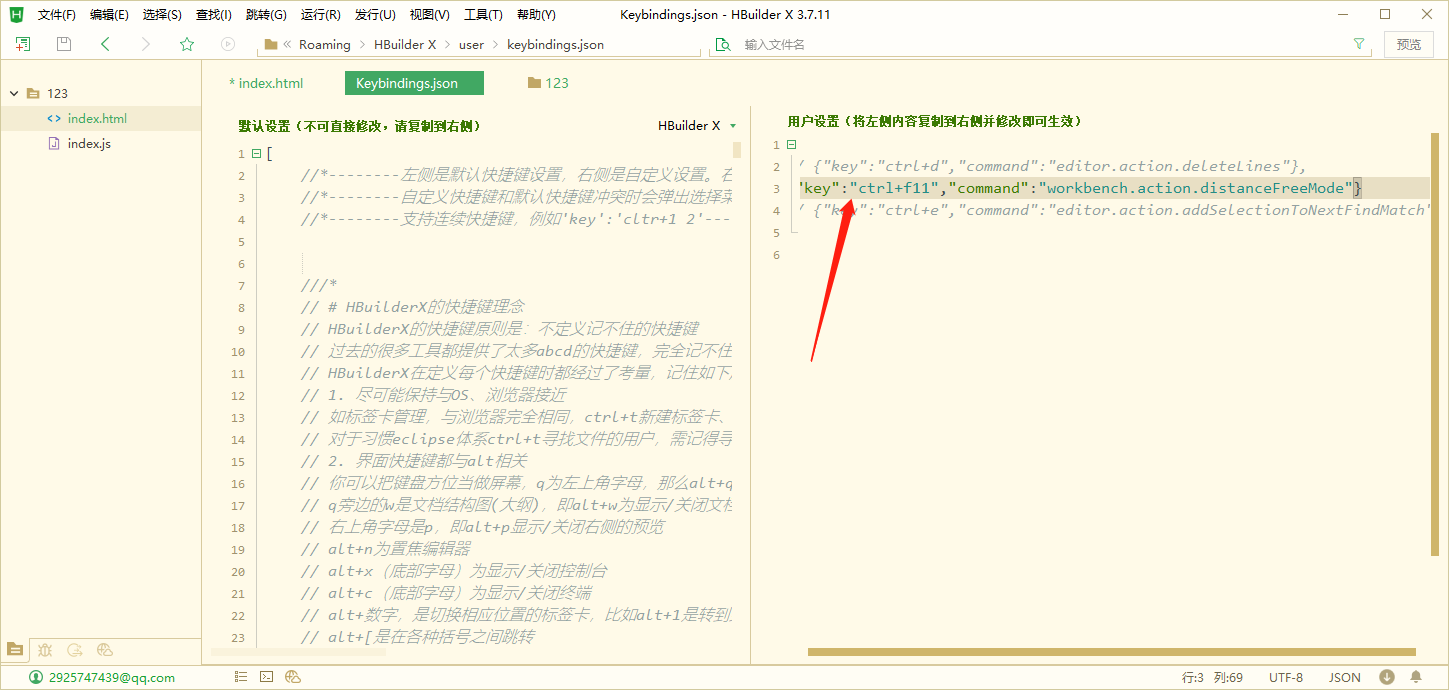Toggle the file filter funnel icon
Viewport: 1449px width, 690px height.
point(1359,44)
